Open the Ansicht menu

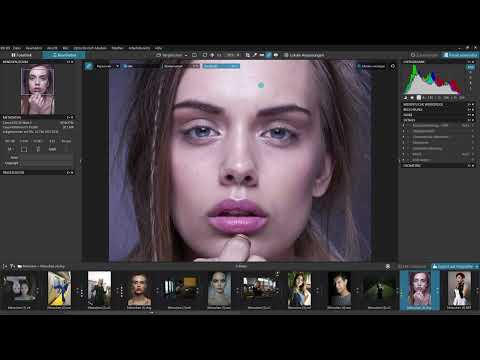pyautogui.click(x=52, y=48)
